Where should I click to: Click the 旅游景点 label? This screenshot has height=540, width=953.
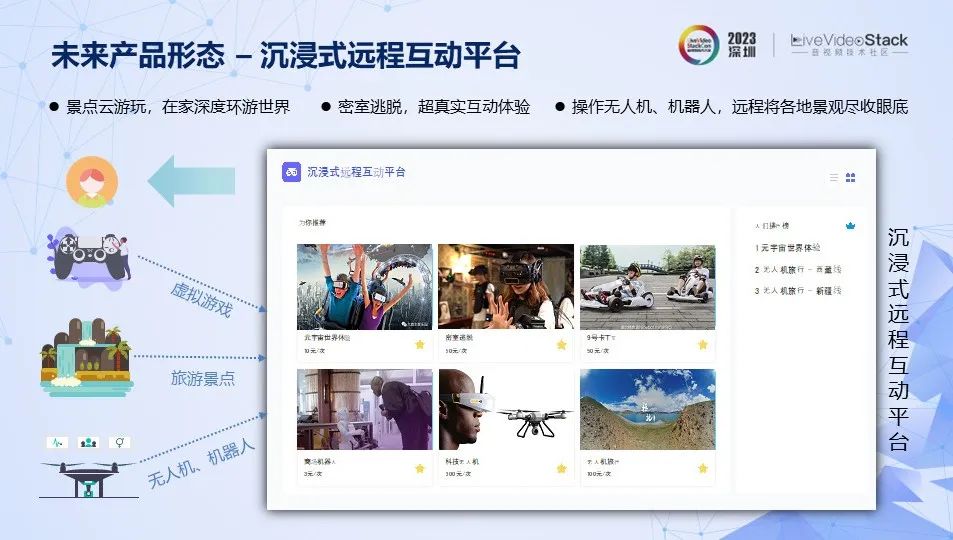[x=202, y=379]
